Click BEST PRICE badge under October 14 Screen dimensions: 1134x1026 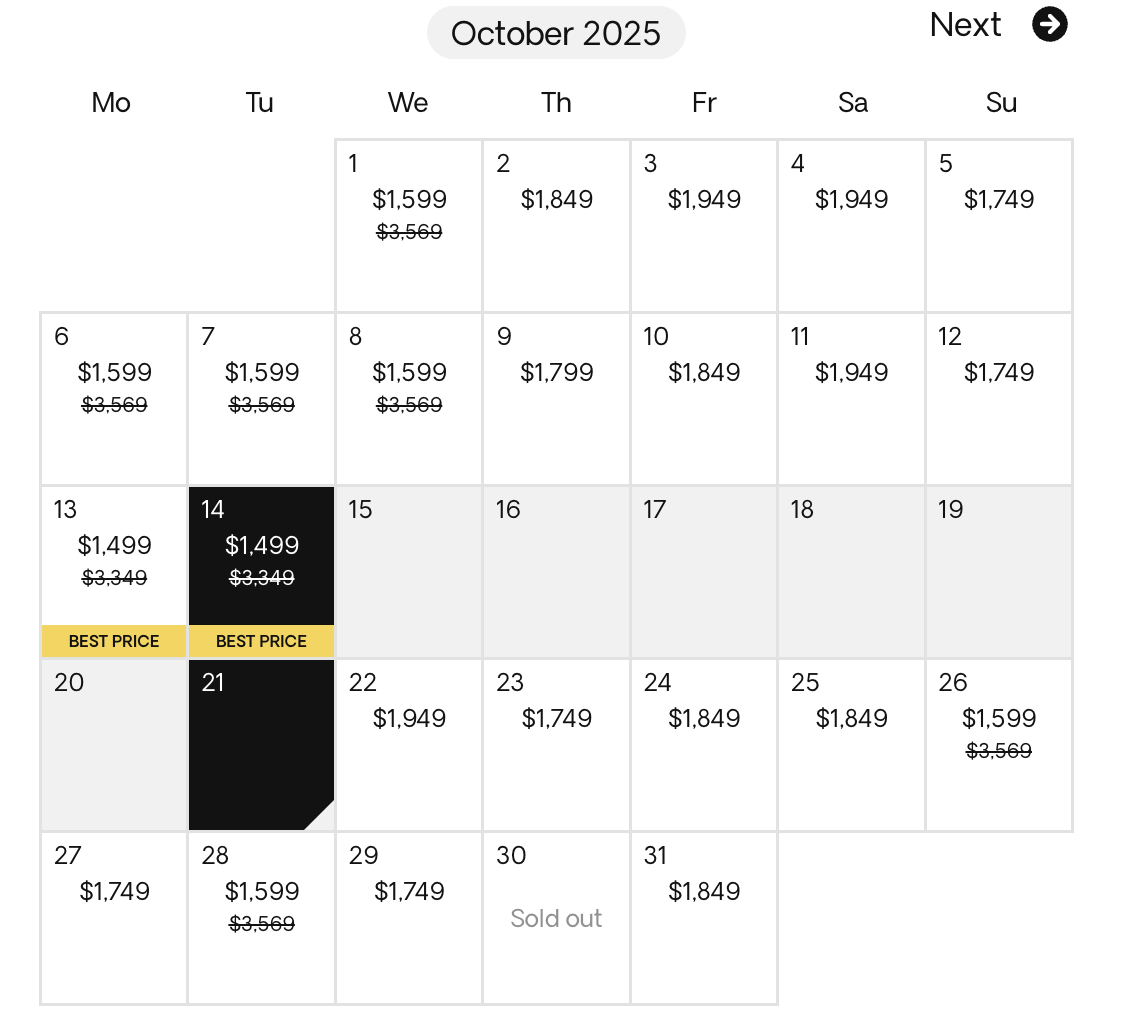point(261,641)
